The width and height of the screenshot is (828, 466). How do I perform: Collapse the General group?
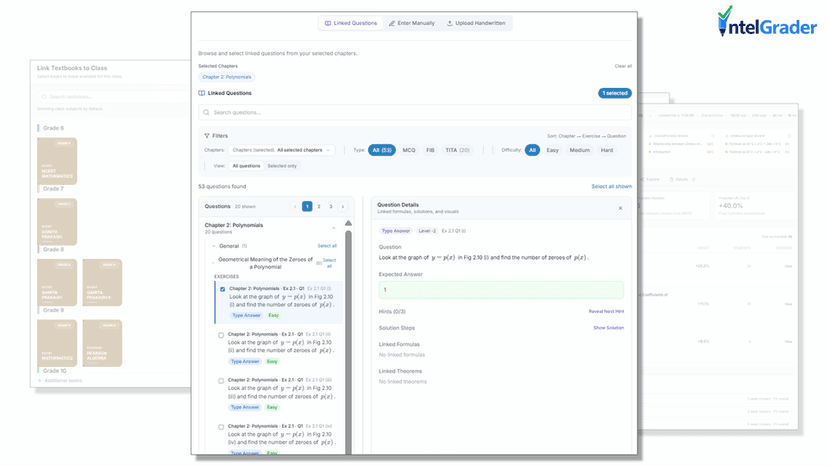214,246
